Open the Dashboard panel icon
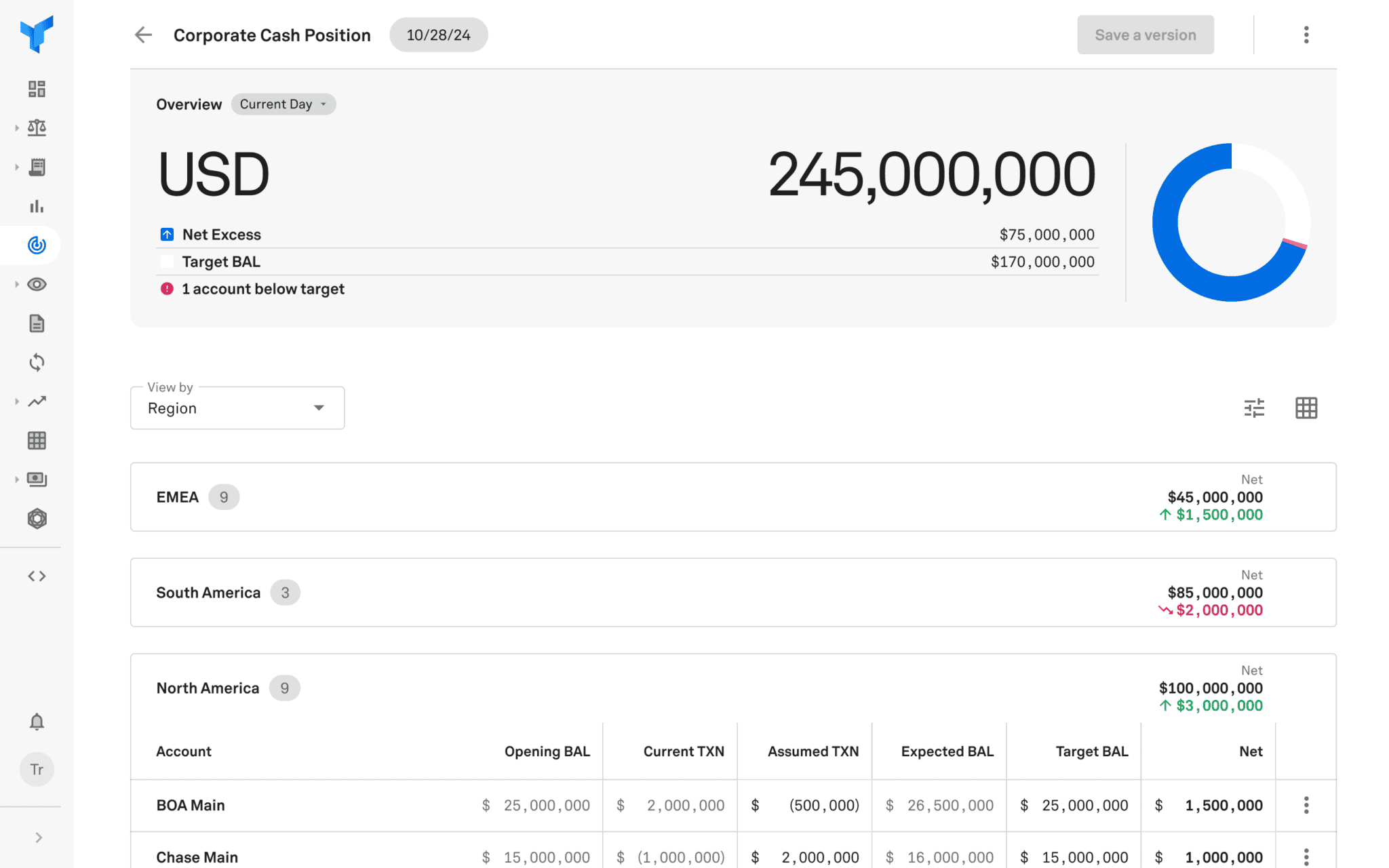 point(36,88)
